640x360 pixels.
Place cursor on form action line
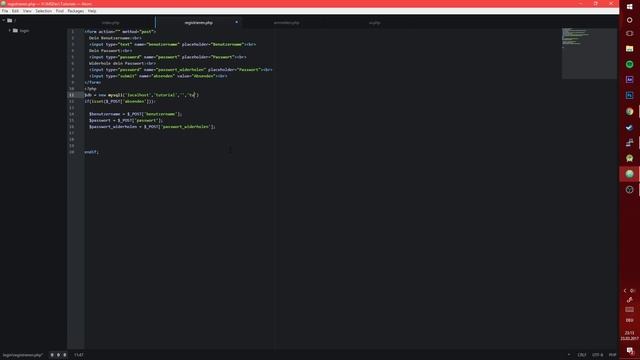tap(120, 31)
